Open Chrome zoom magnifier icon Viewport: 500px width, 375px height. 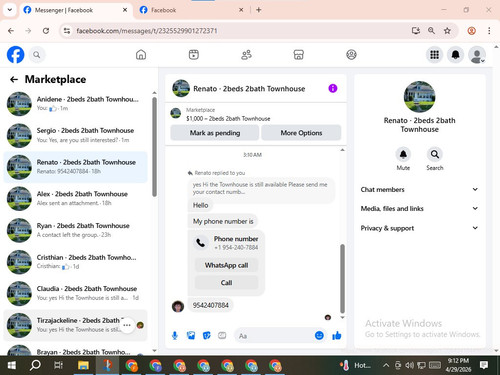coord(431,31)
